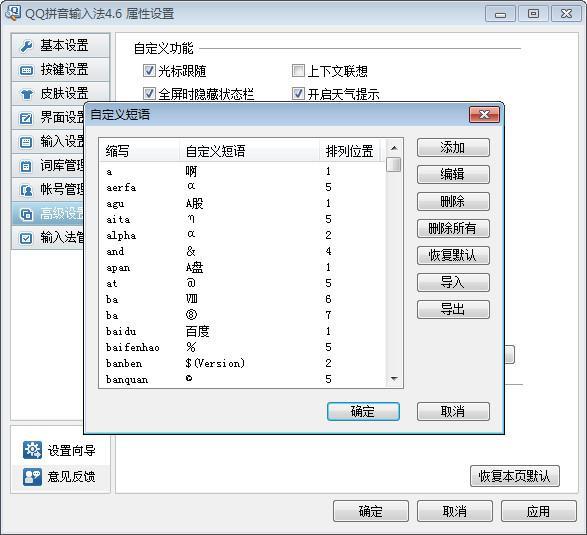Select the 'ba' row with position 7
This screenshot has width=587, height=535.
click(x=243, y=315)
